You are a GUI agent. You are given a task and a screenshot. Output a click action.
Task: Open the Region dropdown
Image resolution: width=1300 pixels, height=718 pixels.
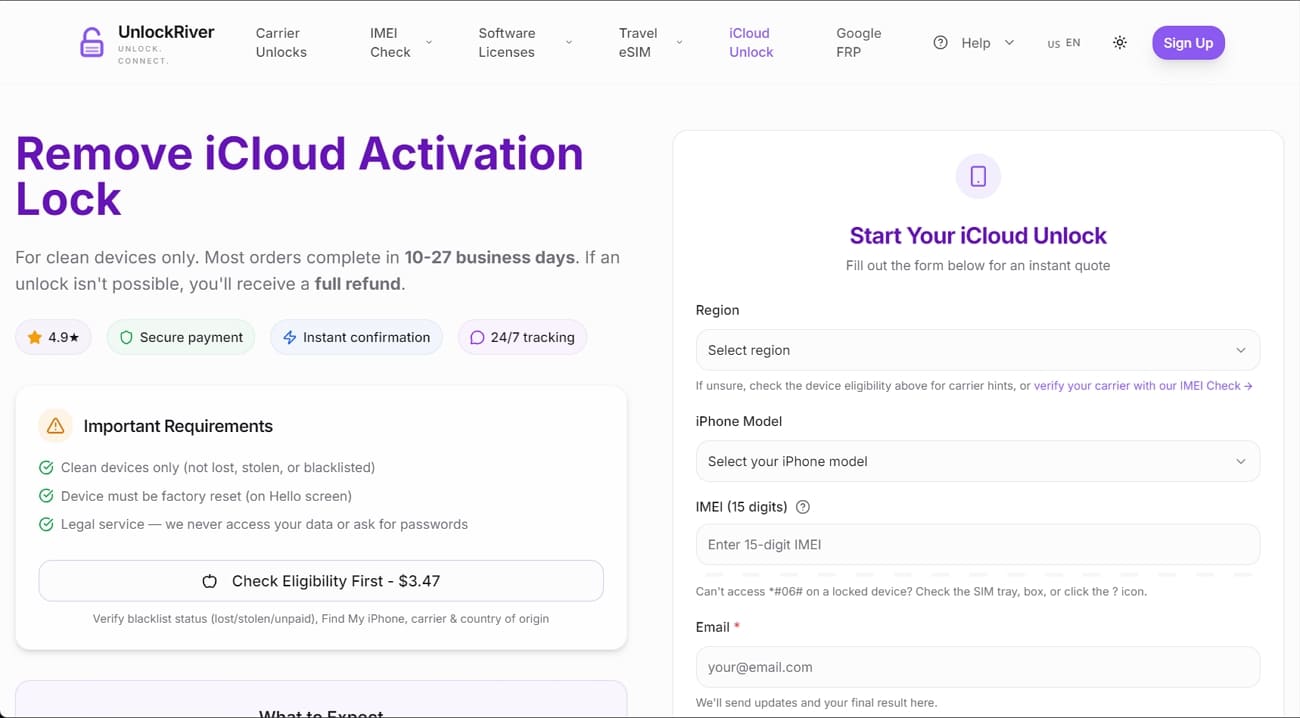pos(977,350)
